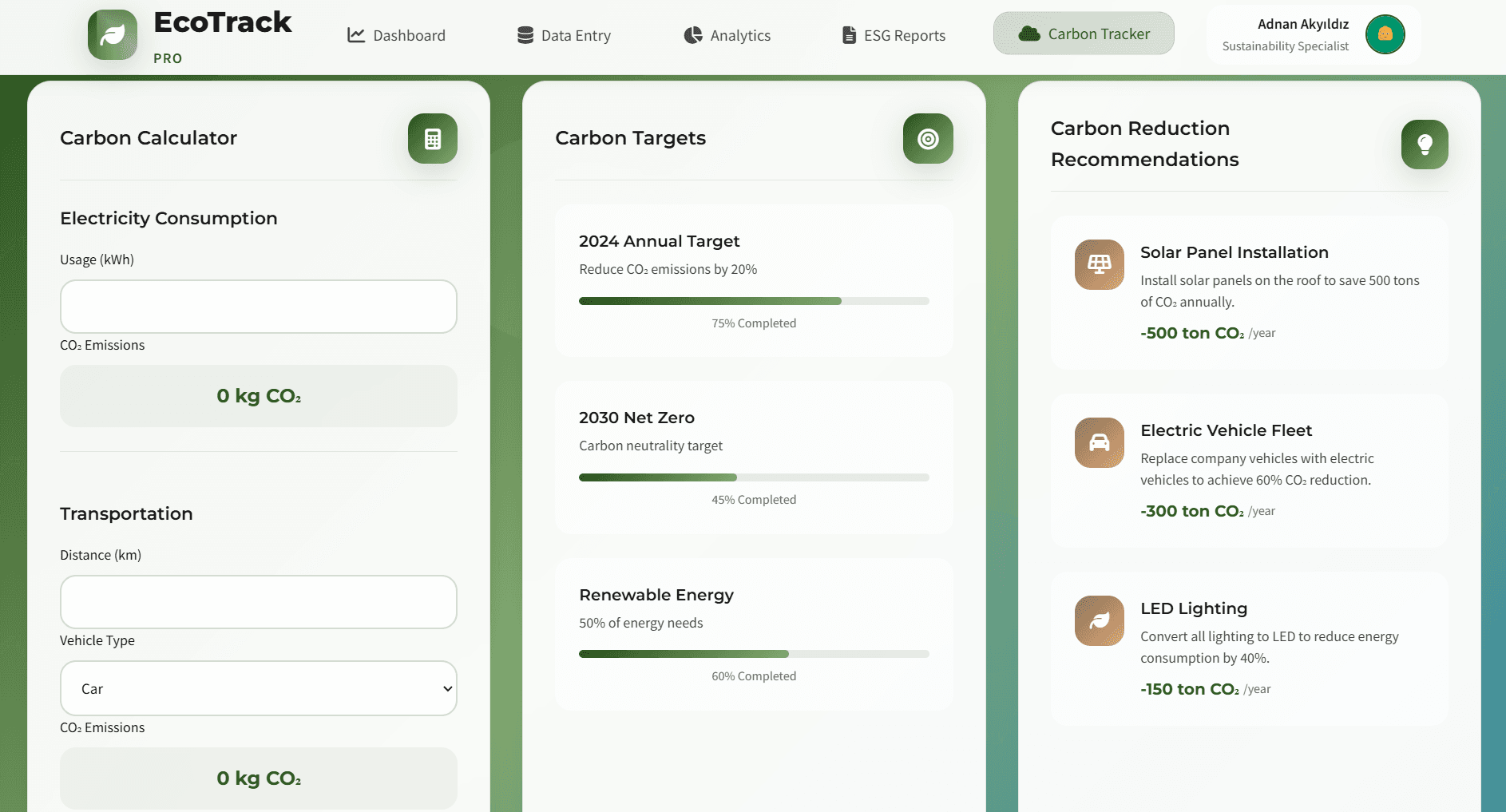This screenshot has width=1506, height=812.
Task: Open the ESG Reports section
Action: (x=892, y=35)
